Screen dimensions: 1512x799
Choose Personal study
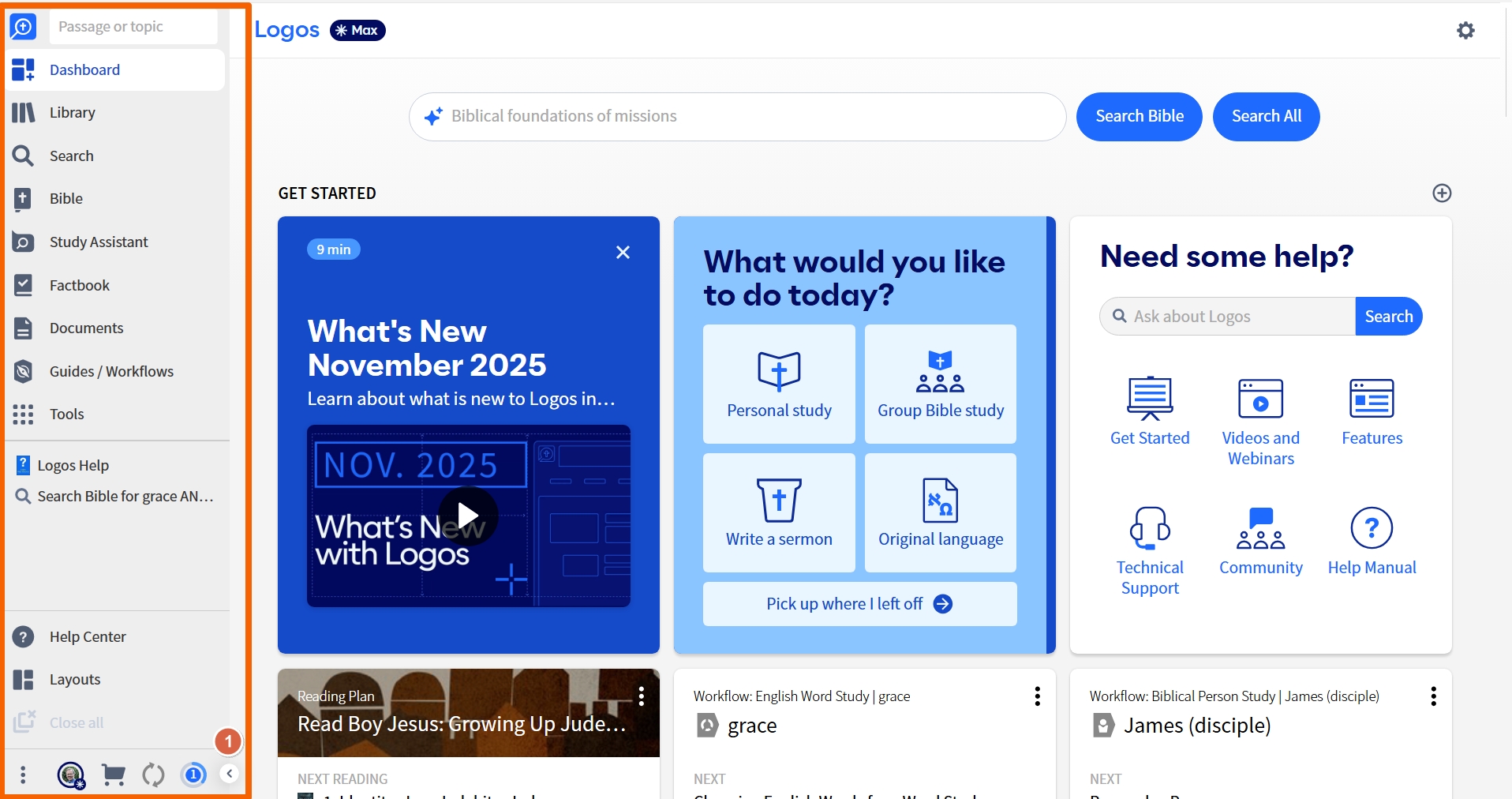(779, 384)
